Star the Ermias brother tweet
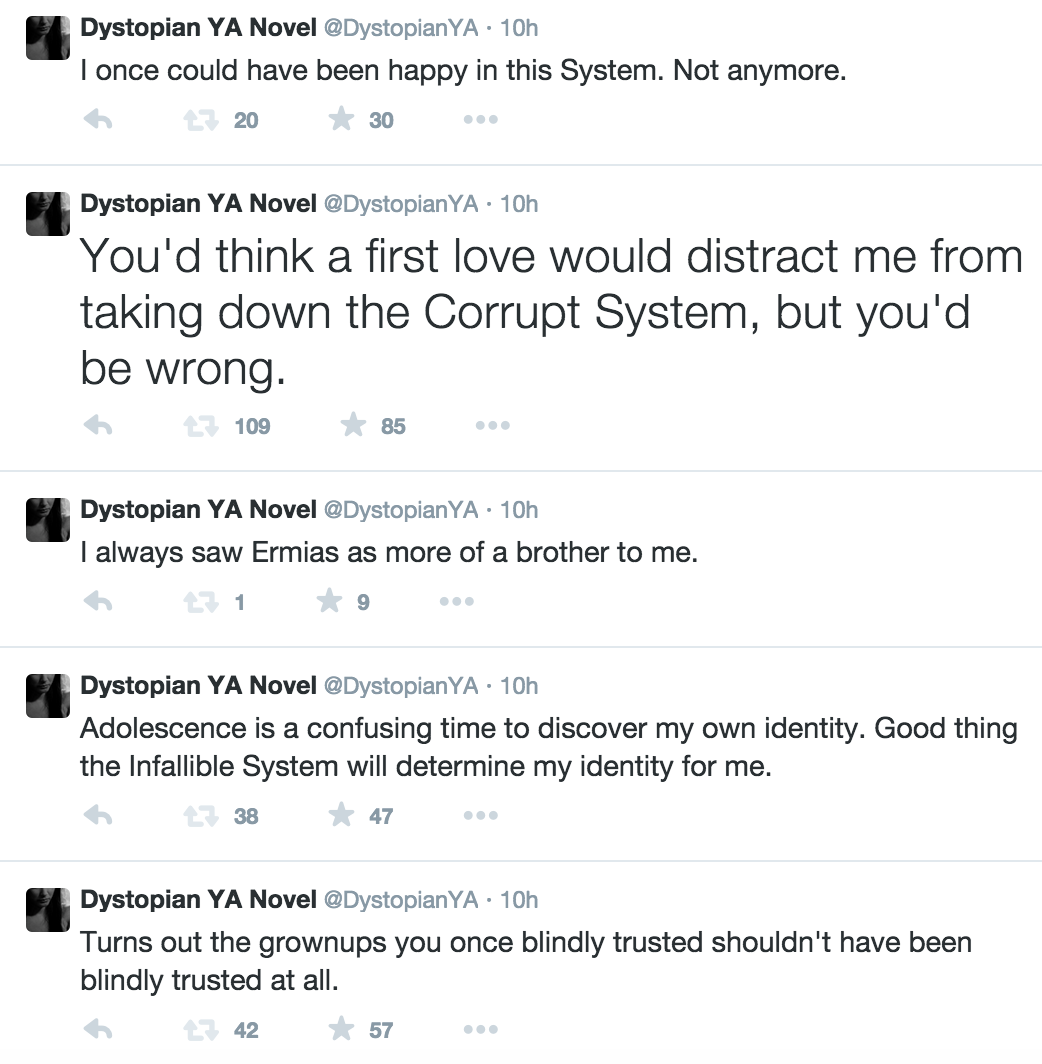 pyautogui.click(x=330, y=602)
